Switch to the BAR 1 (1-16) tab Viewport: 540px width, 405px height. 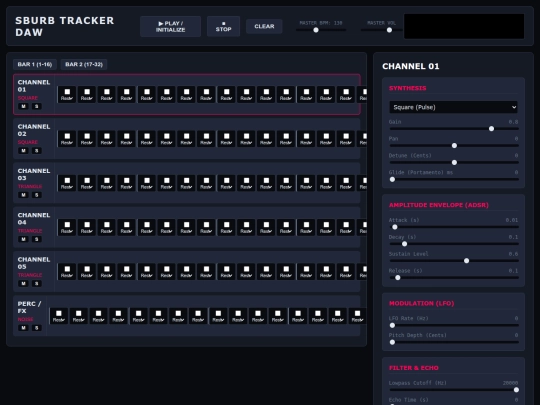tap(35, 64)
